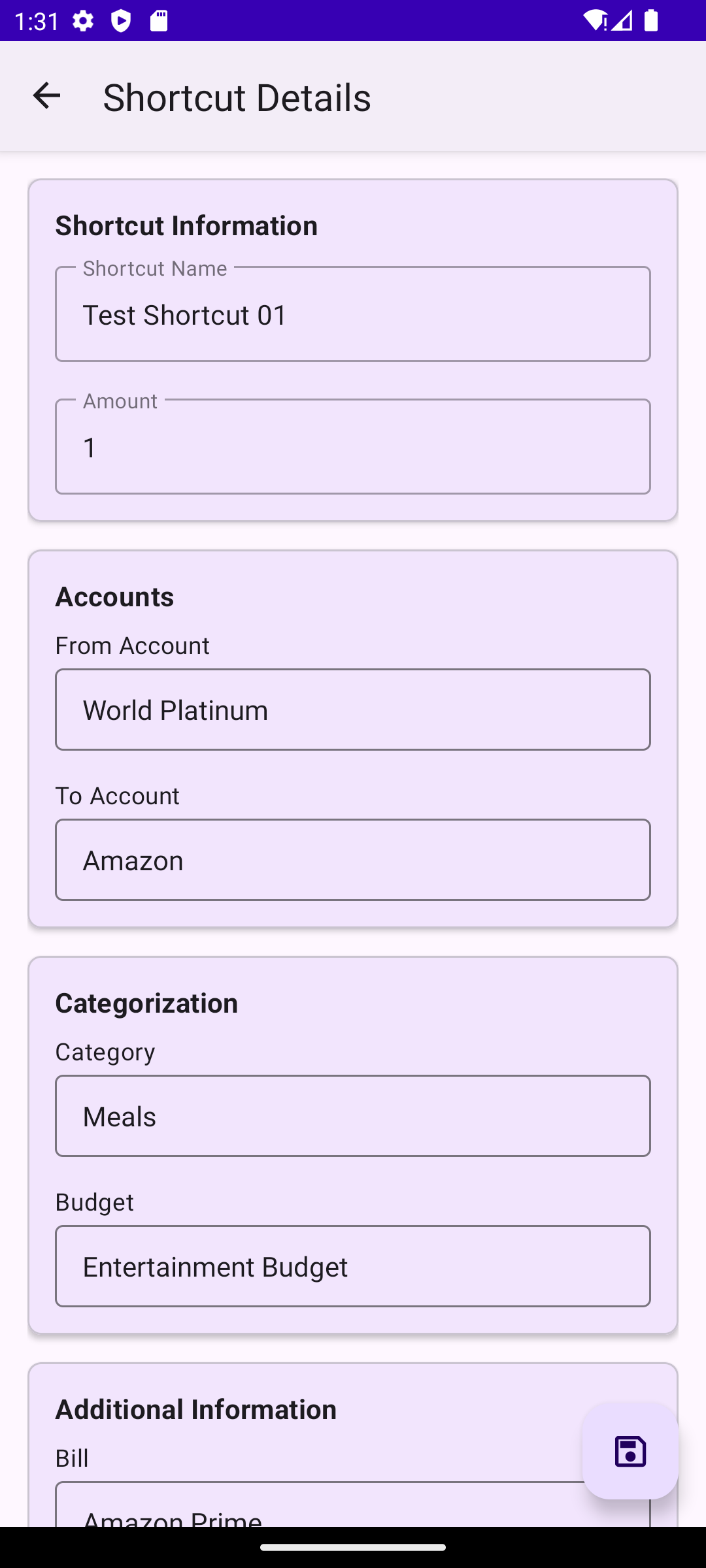Tap the back arrow icon
Screen dimensions: 706x1568
point(46,96)
